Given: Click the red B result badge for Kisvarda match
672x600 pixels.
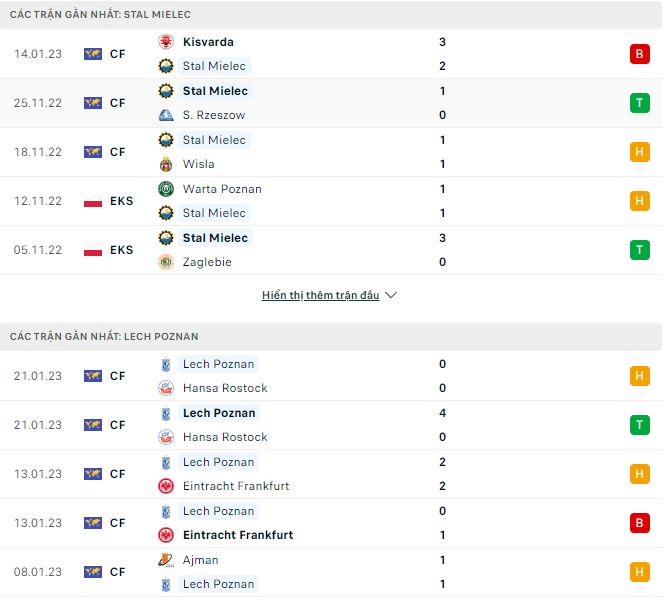Looking at the screenshot, I should [x=639, y=54].
